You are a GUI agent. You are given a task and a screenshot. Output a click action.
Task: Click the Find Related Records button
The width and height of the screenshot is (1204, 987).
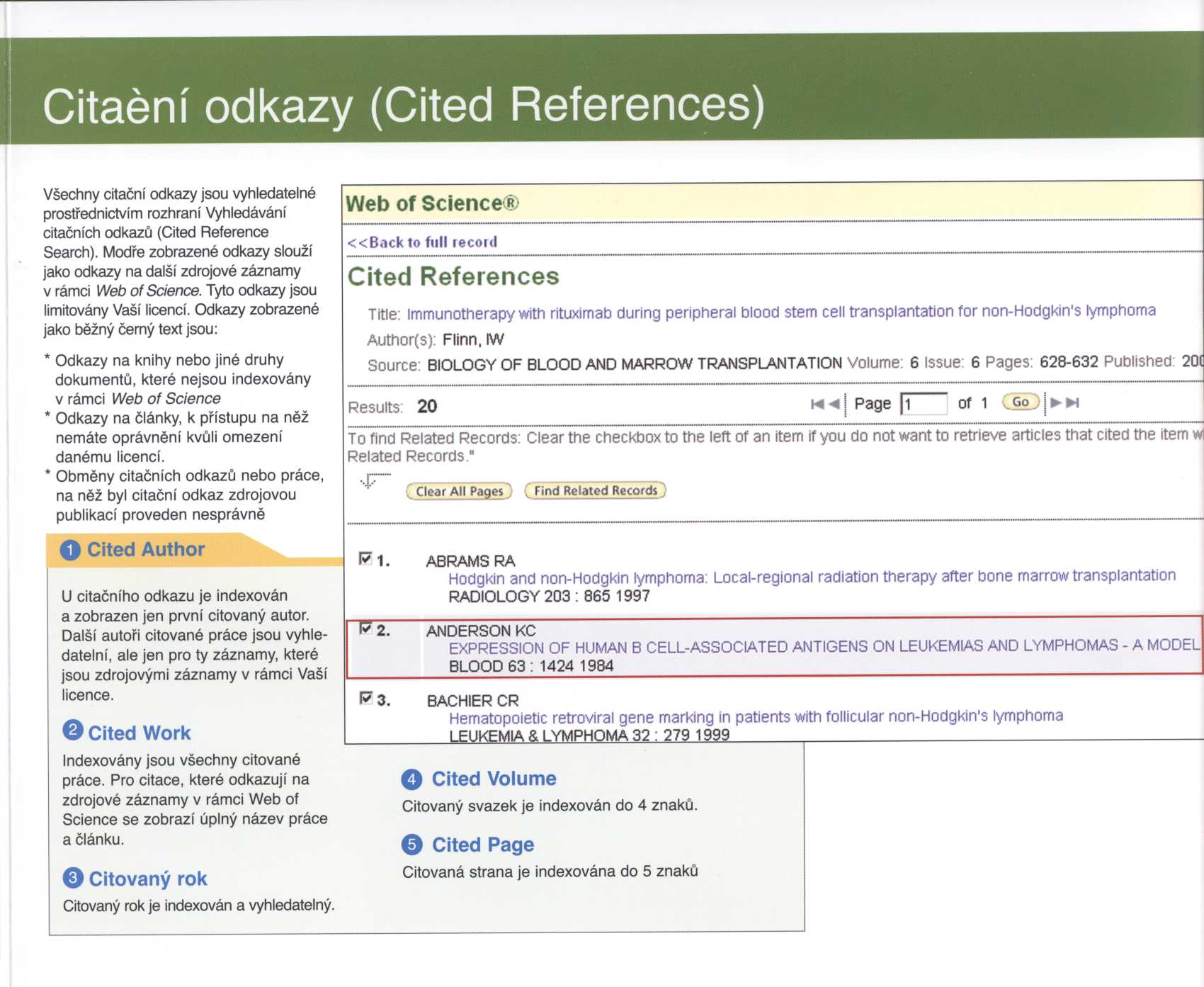tap(596, 490)
